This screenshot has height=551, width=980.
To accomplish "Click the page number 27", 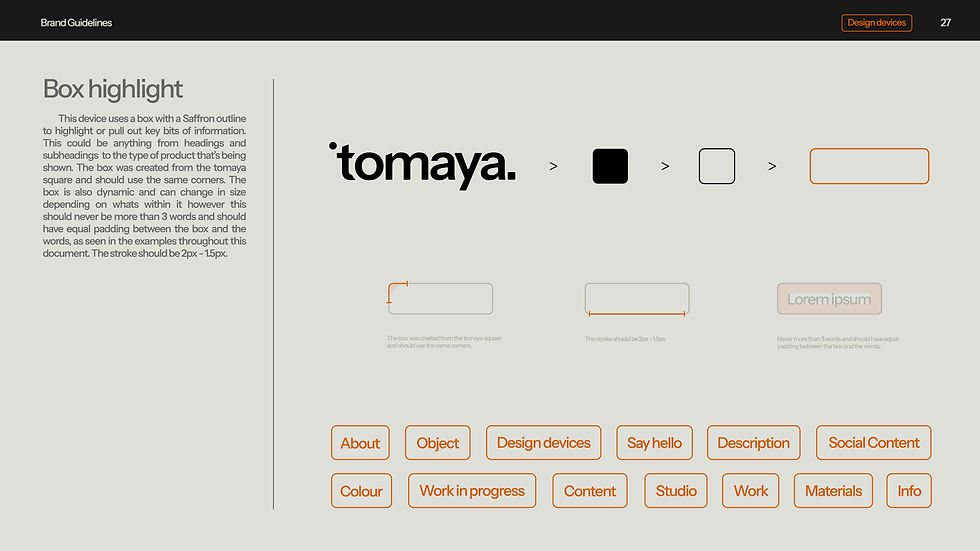I will click(946, 22).
